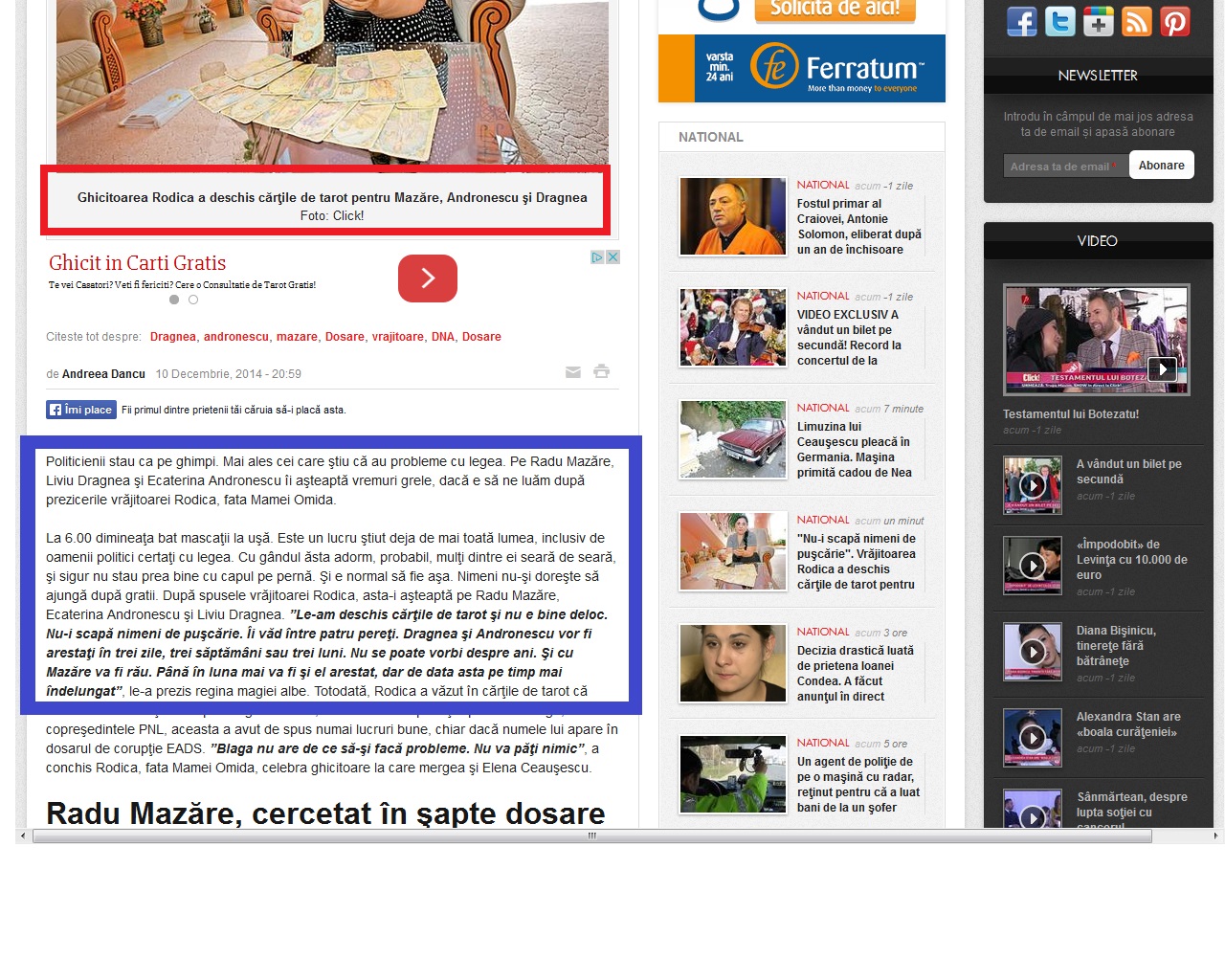The height and width of the screenshot is (980, 1225).
Task: Play the 'Testamentul lui Botezatu' video
Action: (1162, 368)
